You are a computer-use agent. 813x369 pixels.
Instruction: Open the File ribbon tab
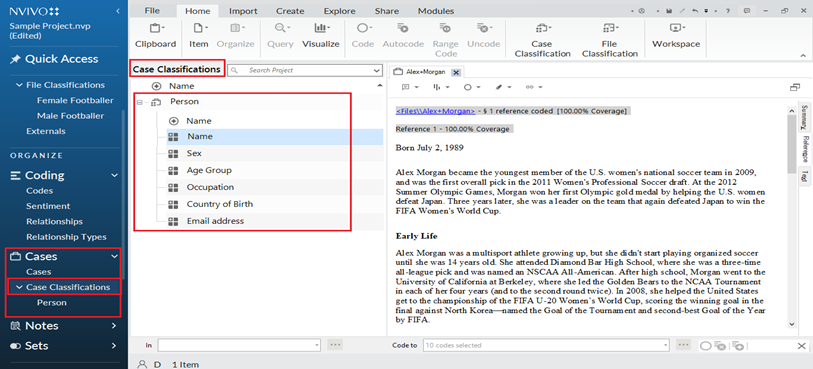click(152, 11)
